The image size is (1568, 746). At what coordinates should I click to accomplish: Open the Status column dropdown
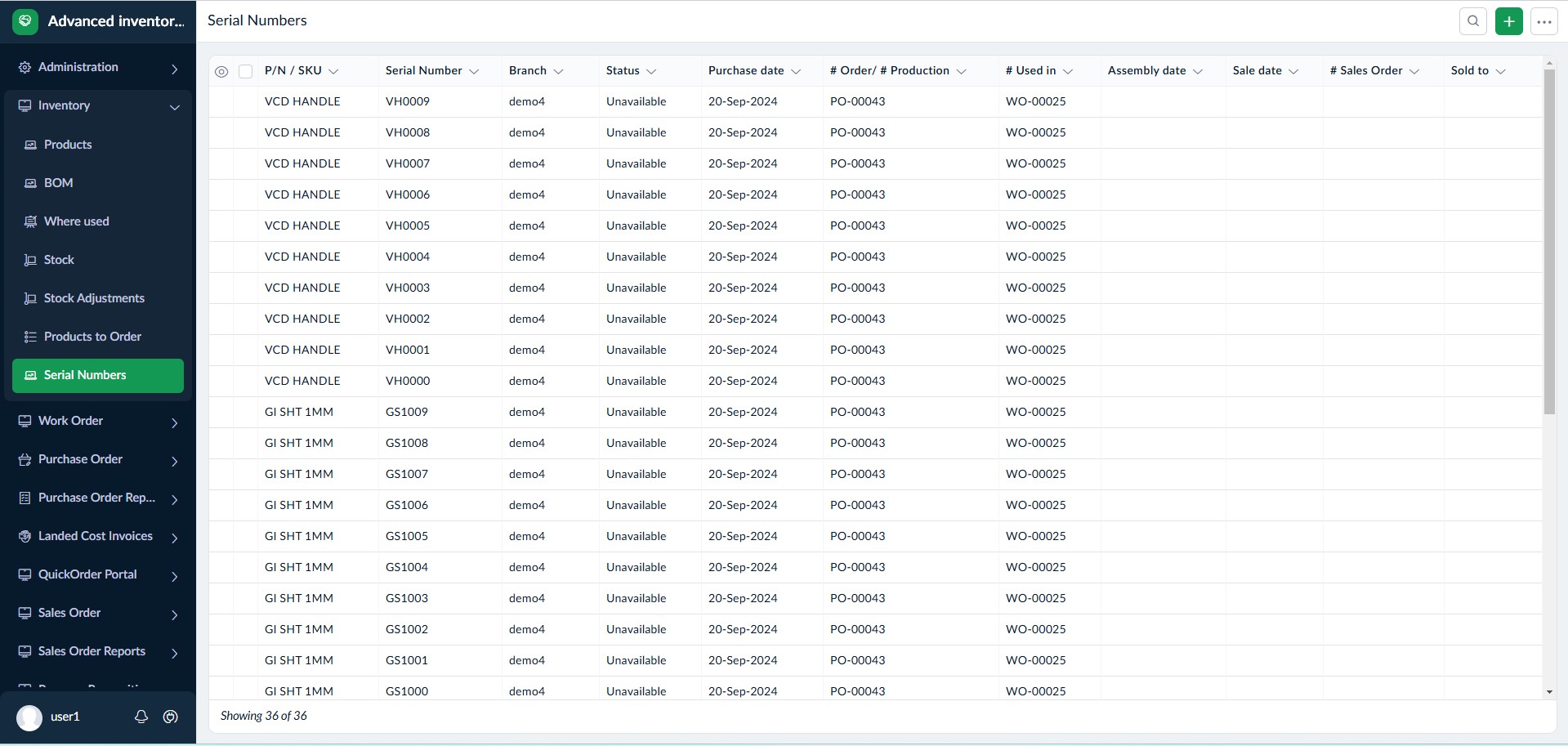click(651, 72)
